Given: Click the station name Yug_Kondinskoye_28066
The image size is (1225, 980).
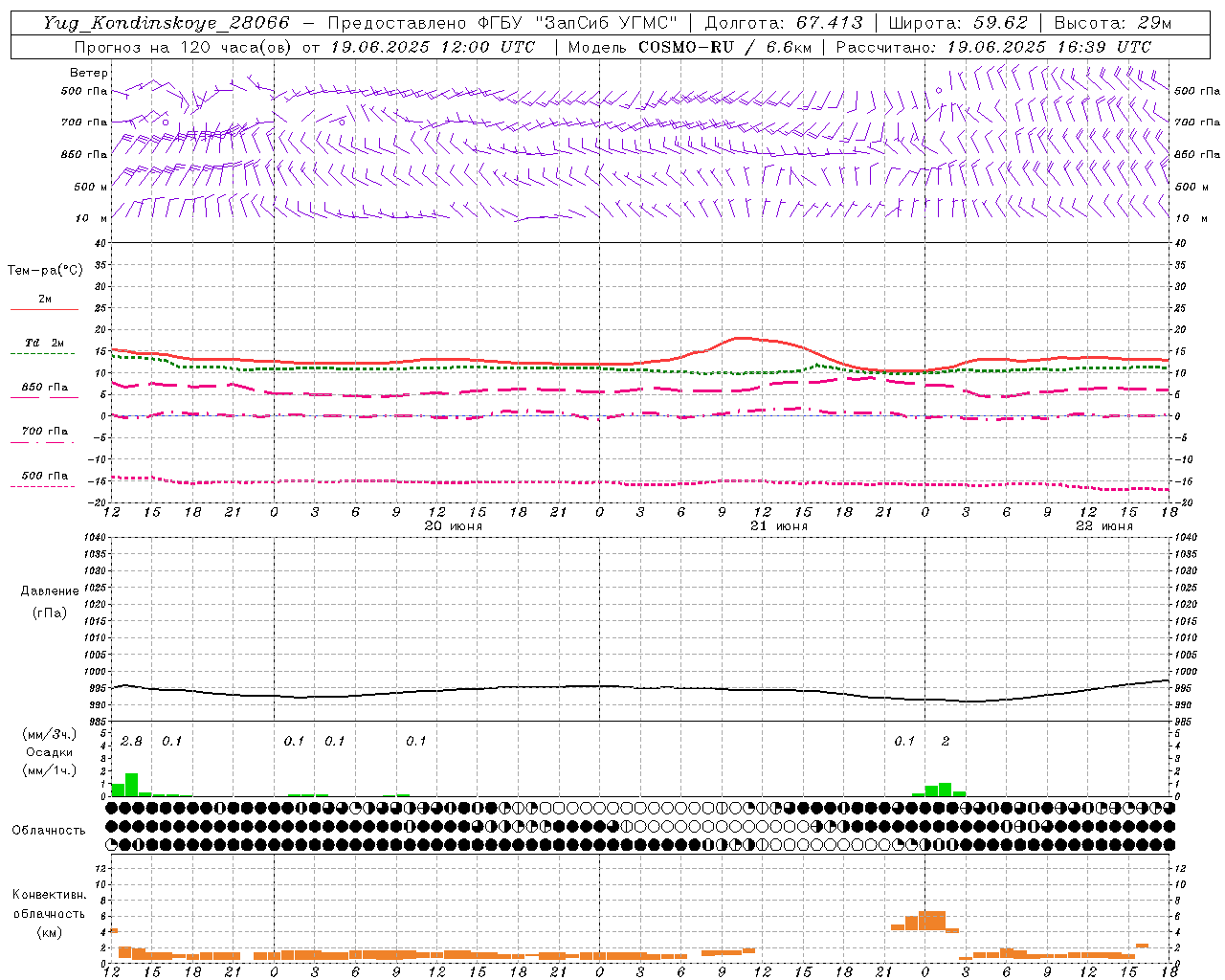Looking at the screenshot, I should pyautogui.click(x=167, y=23).
